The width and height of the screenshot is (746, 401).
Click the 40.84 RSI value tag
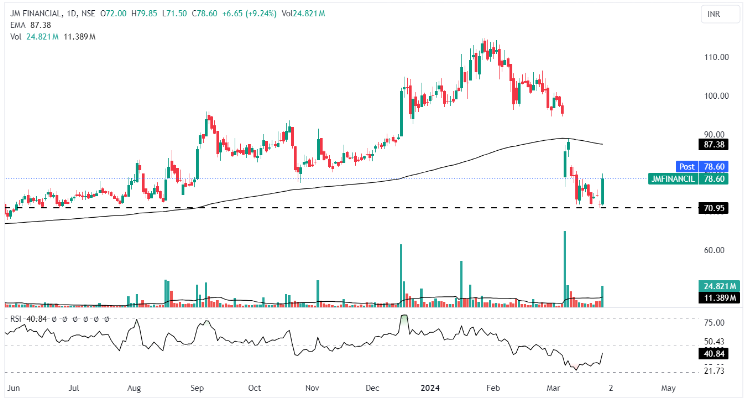pyautogui.click(x=716, y=352)
